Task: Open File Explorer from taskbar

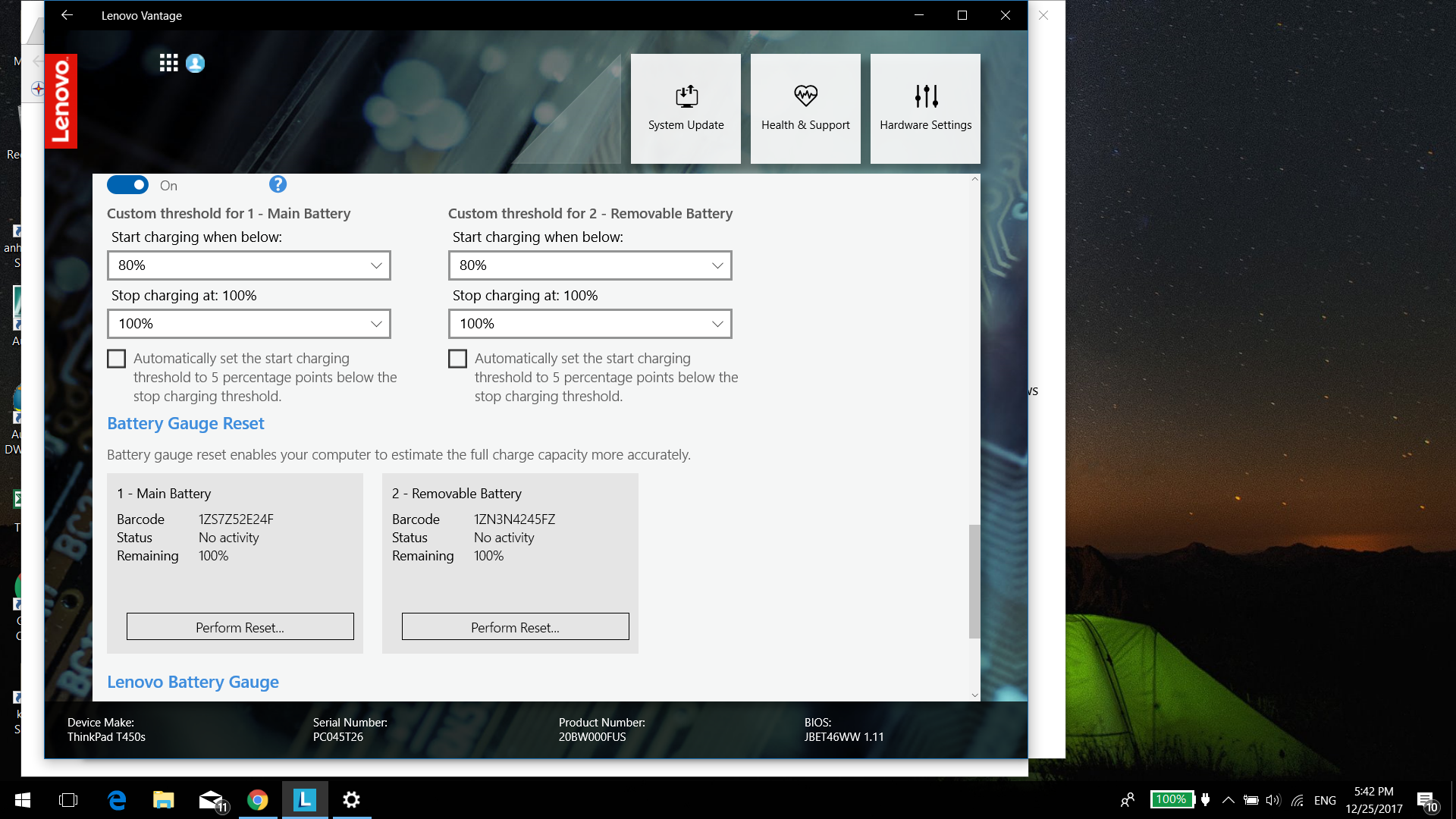Action: [164, 800]
